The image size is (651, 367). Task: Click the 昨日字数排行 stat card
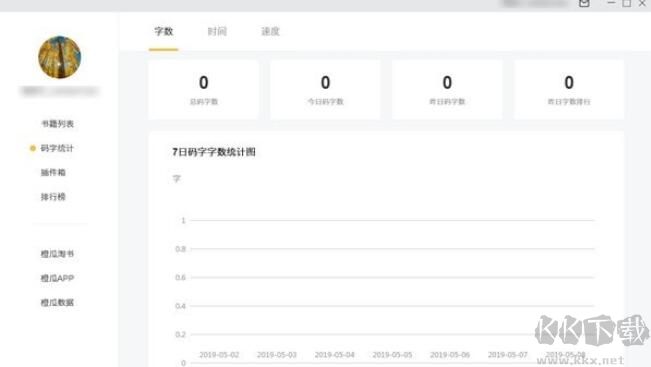pos(569,90)
